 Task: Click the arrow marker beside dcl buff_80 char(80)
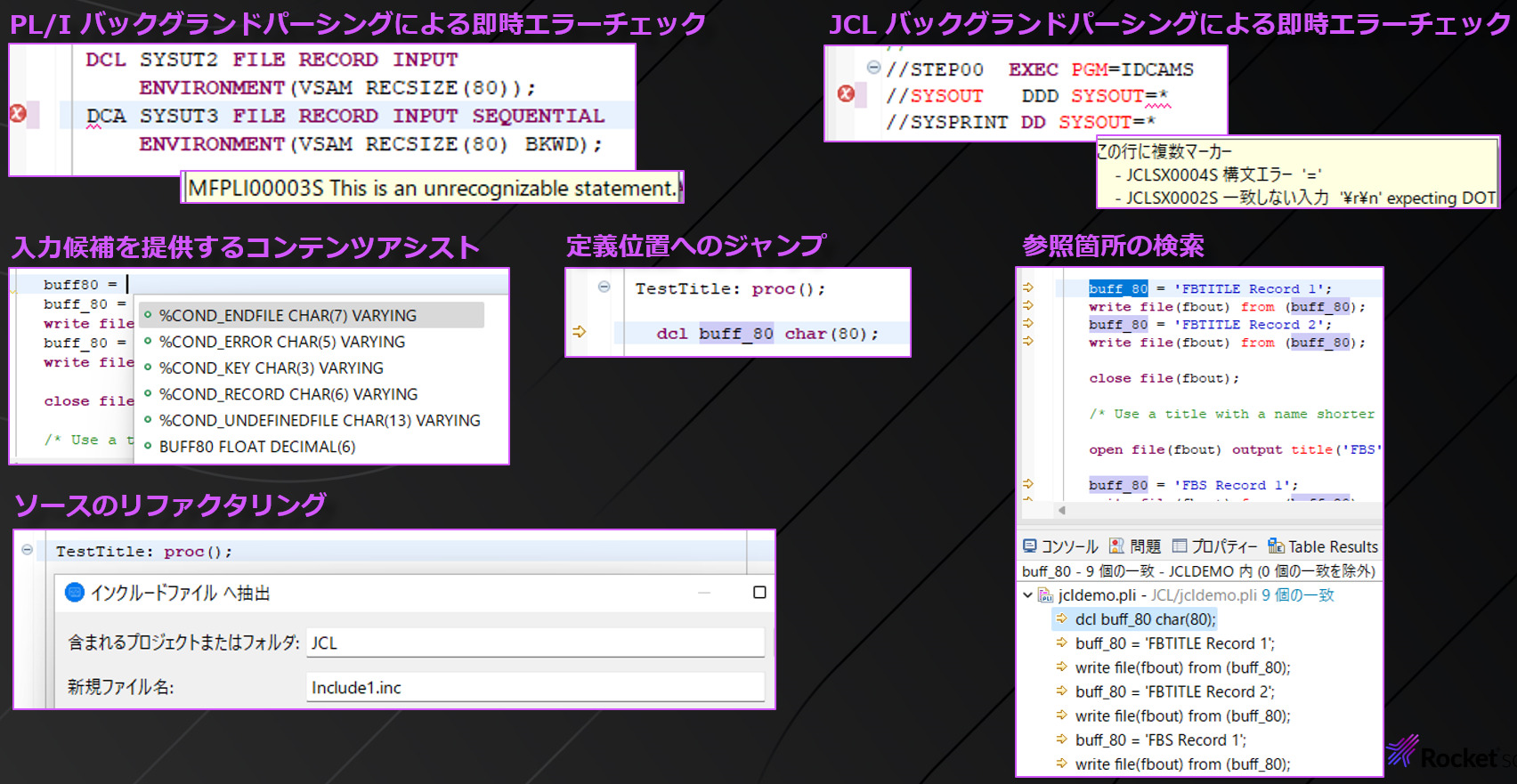(580, 332)
